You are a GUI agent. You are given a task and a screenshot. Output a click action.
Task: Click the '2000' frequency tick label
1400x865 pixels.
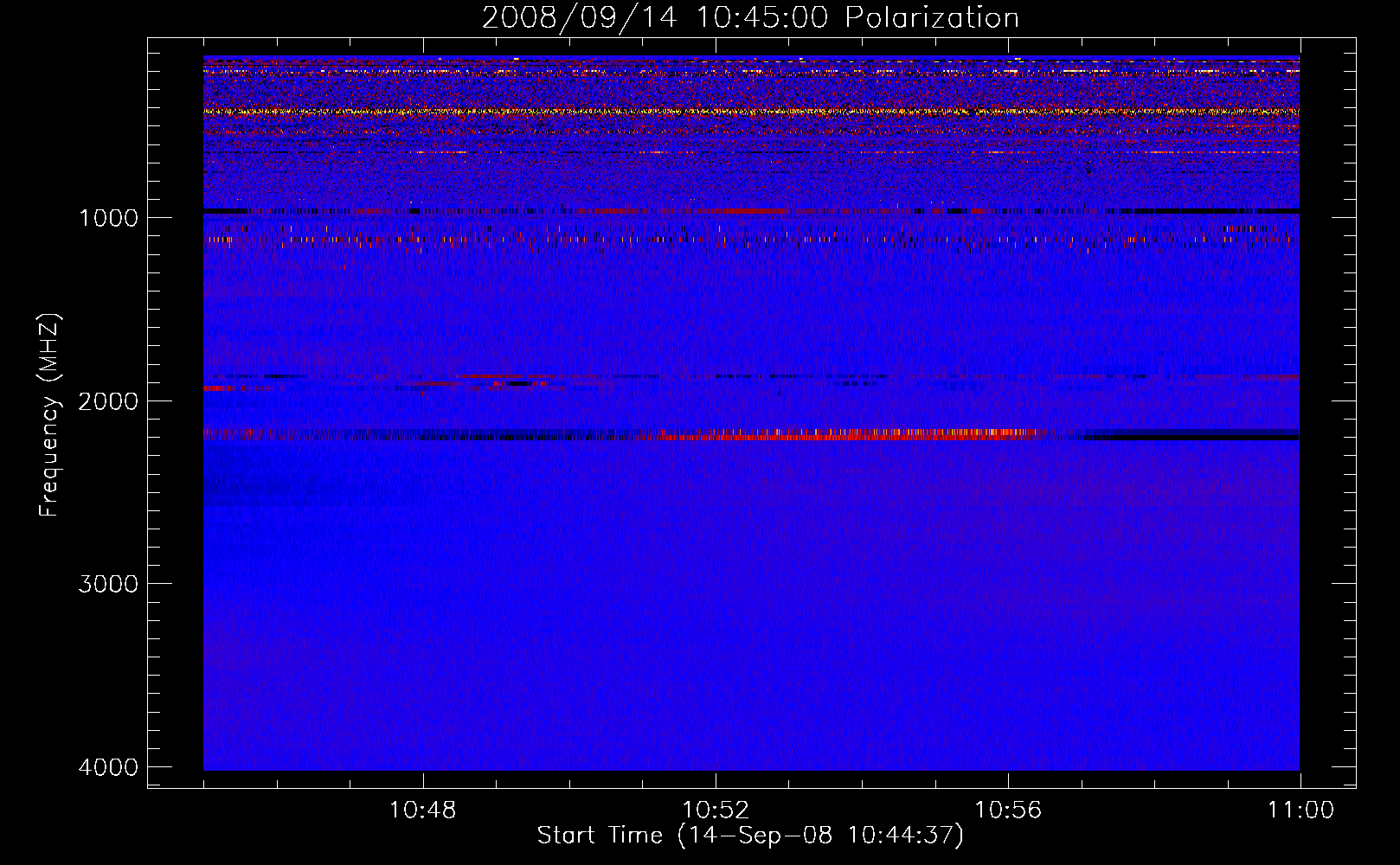coord(108,400)
